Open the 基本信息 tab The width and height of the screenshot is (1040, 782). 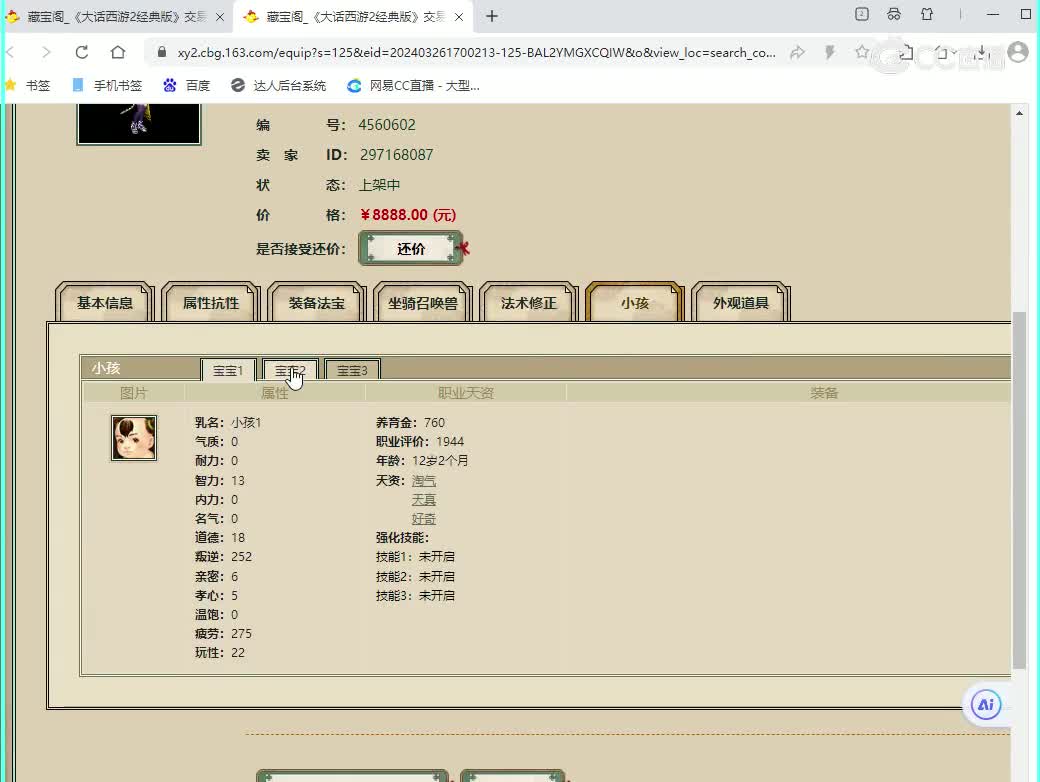coord(105,302)
